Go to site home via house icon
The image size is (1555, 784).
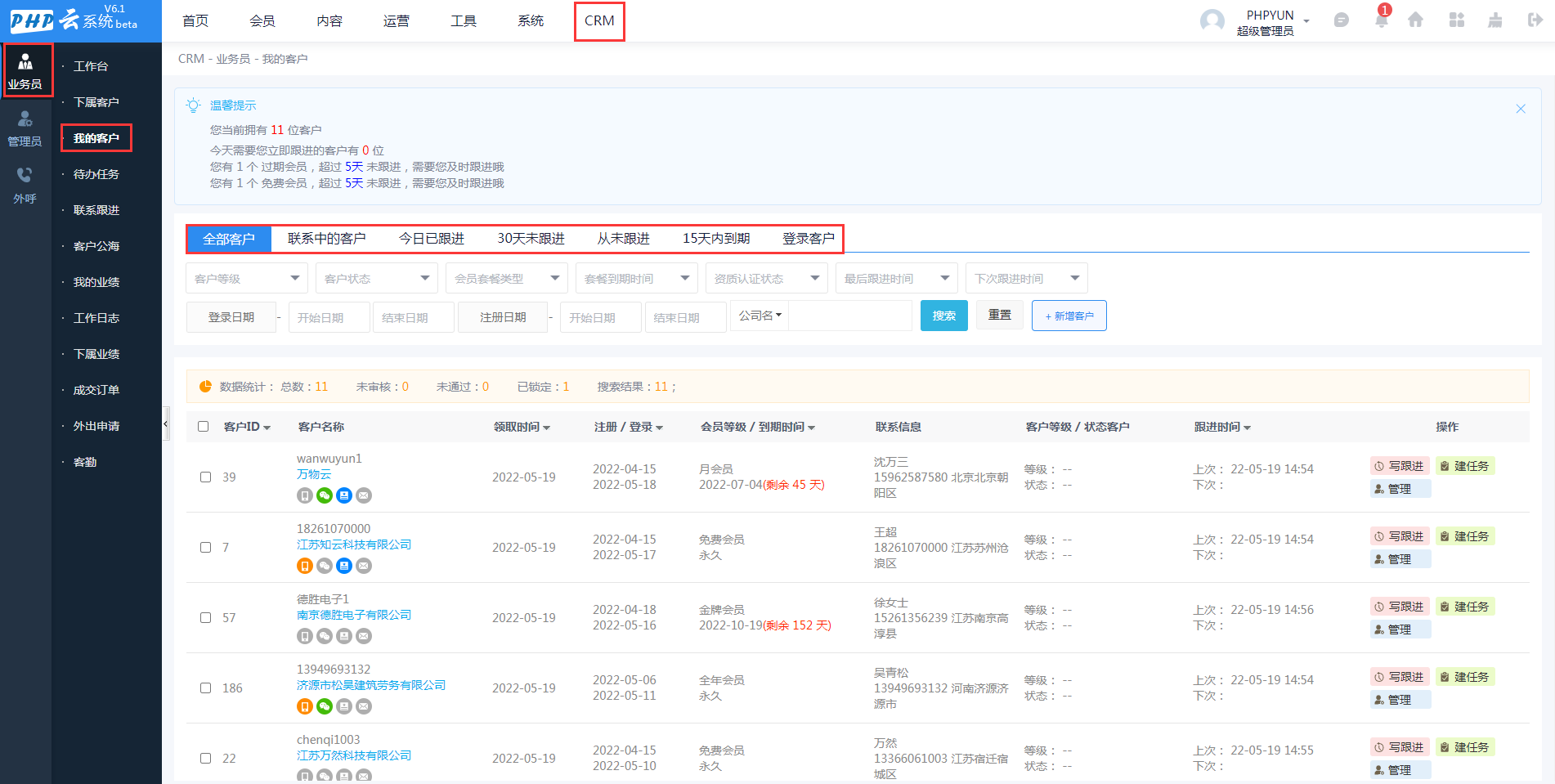click(1416, 20)
